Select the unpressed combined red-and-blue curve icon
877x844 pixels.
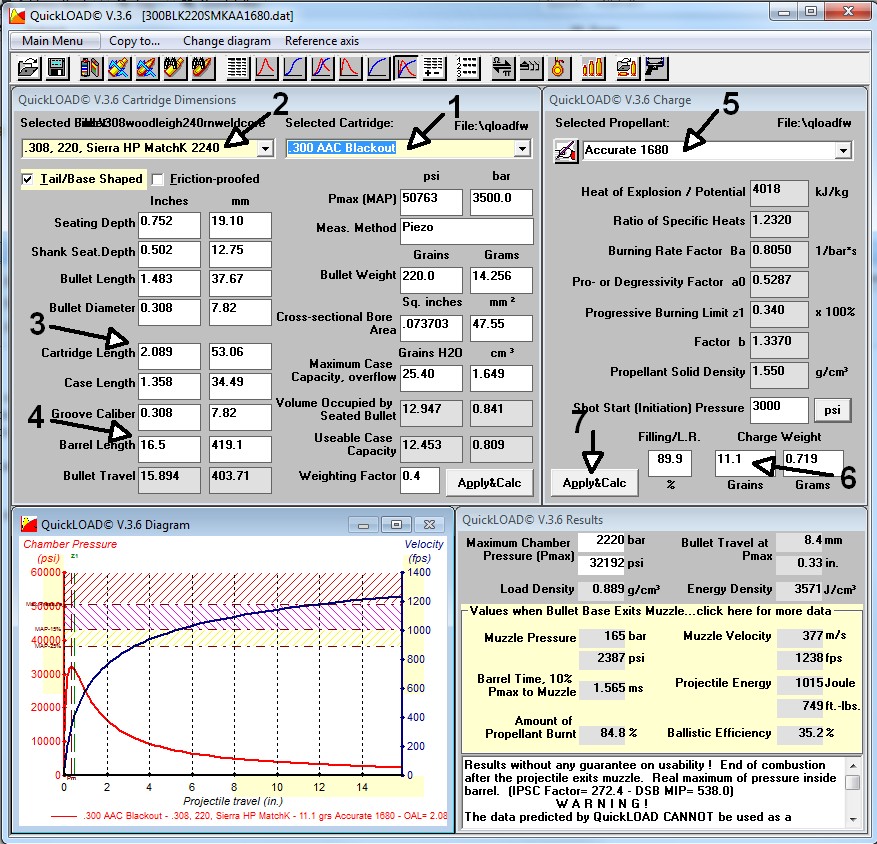[x=322, y=68]
